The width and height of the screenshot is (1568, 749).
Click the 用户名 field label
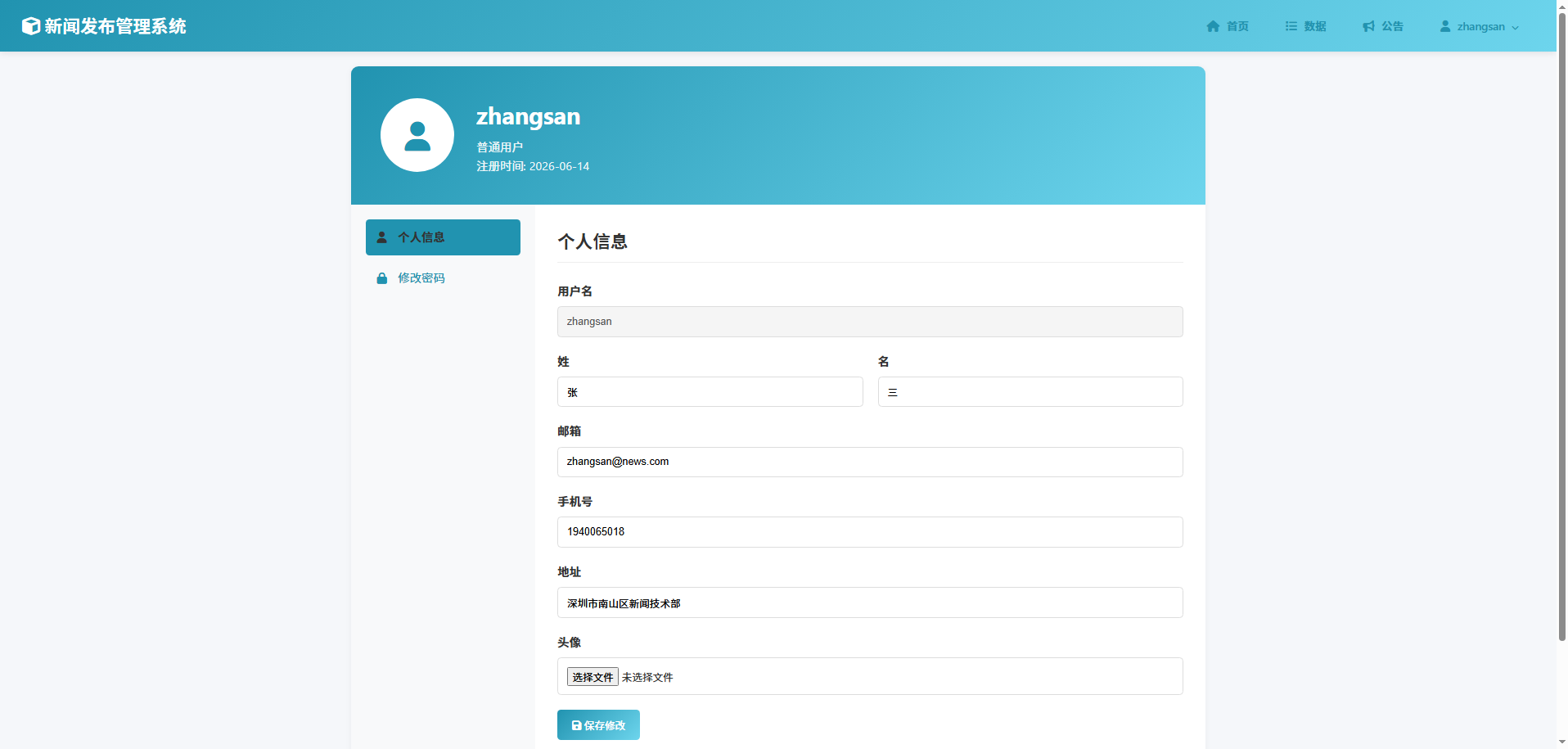point(574,291)
